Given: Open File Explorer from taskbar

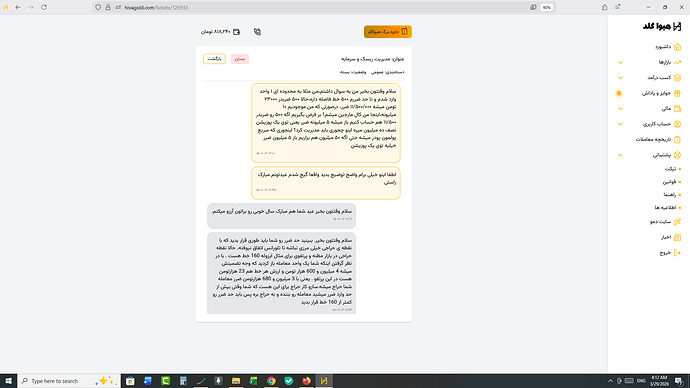Looking at the screenshot, I should coord(236,381).
